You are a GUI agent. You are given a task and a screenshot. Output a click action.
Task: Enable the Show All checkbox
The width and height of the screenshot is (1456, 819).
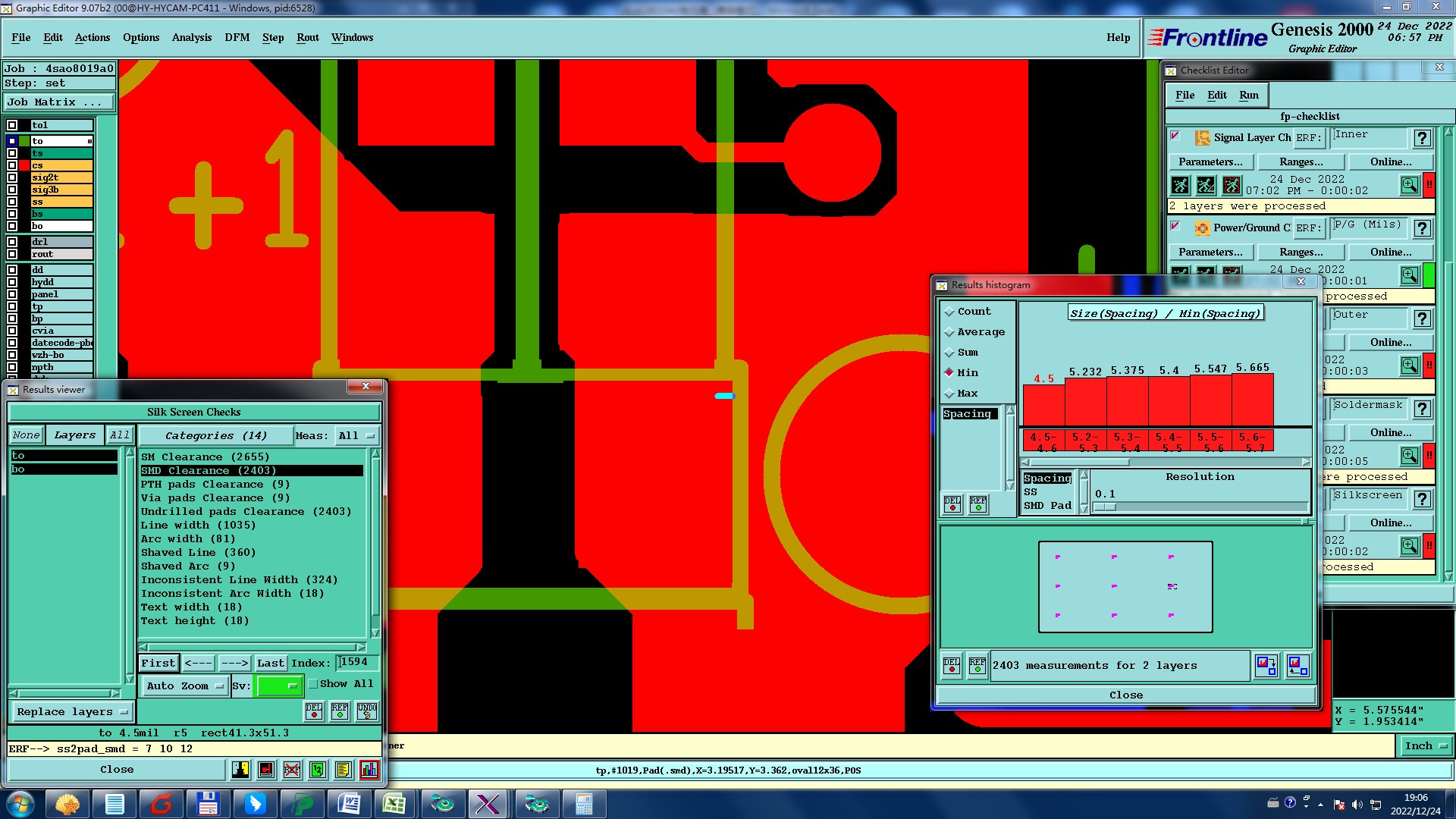[x=313, y=684]
